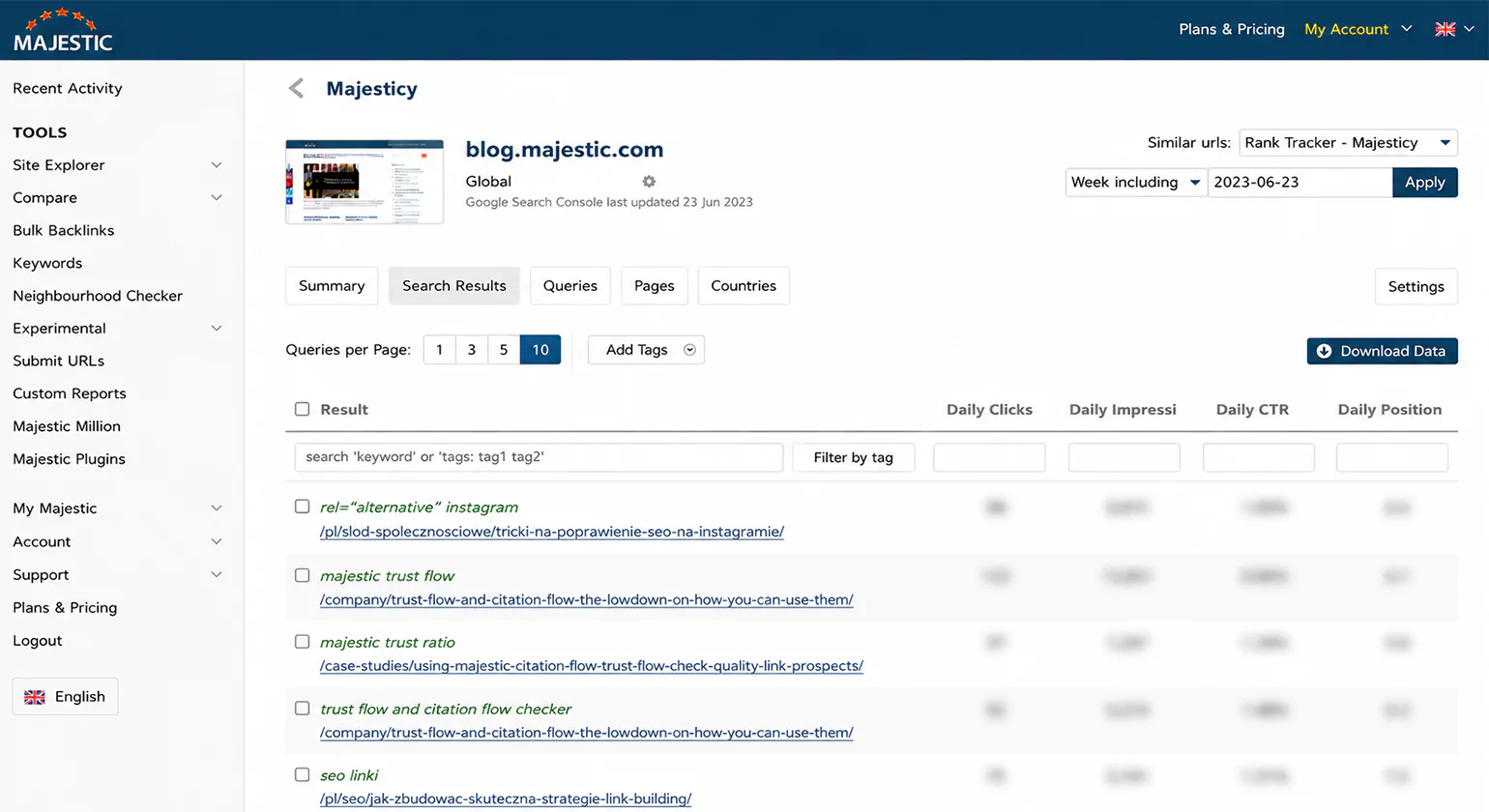Click the download icon in Download Data

click(1324, 351)
